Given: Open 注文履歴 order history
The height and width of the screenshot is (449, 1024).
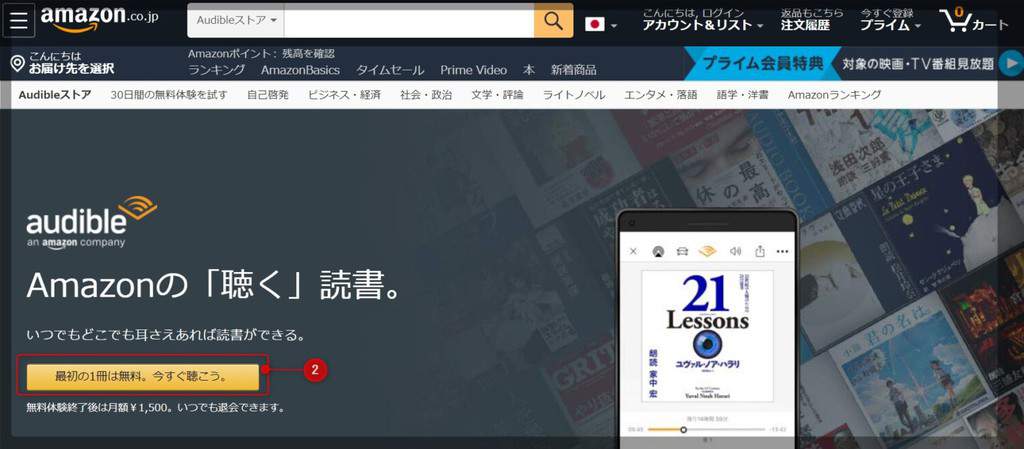Looking at the screenshot, I should tap(805, 25).
